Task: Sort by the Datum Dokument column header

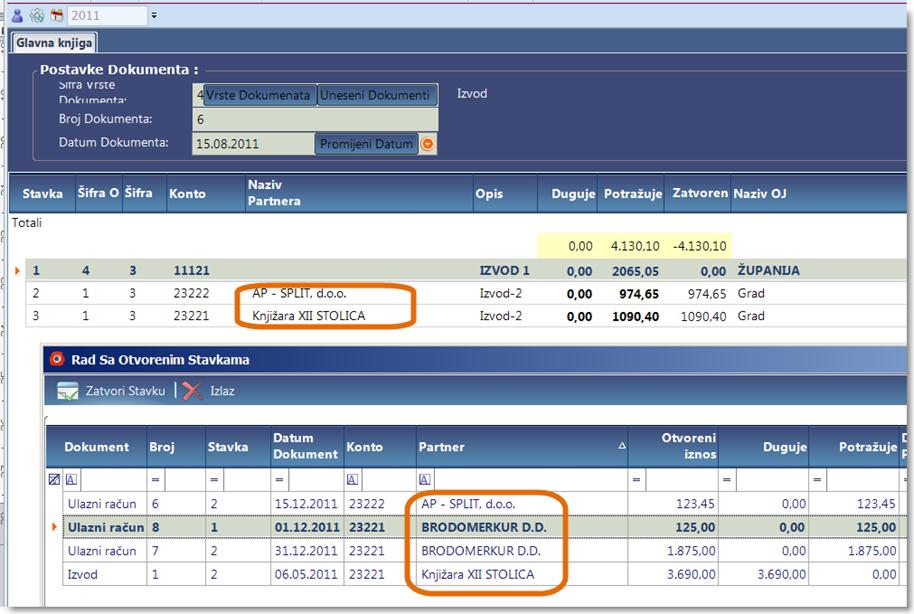Action: (x=307, y=446)
